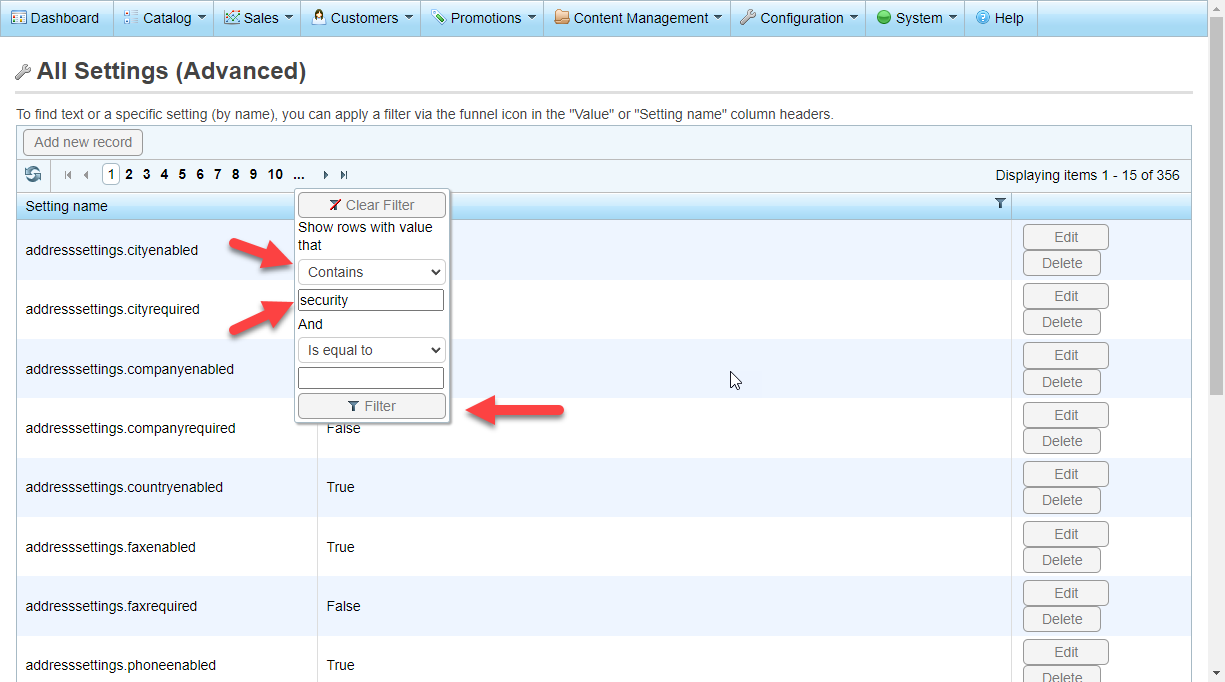Jump to last page arrow icon

coord(344,175)
